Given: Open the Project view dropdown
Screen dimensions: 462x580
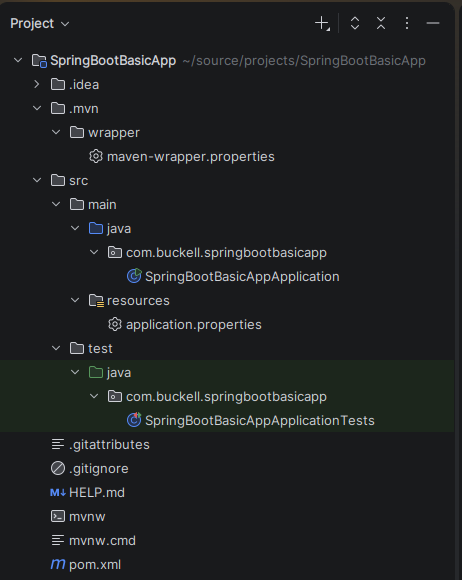Looking at the screenshot, I should coord(65,24).
